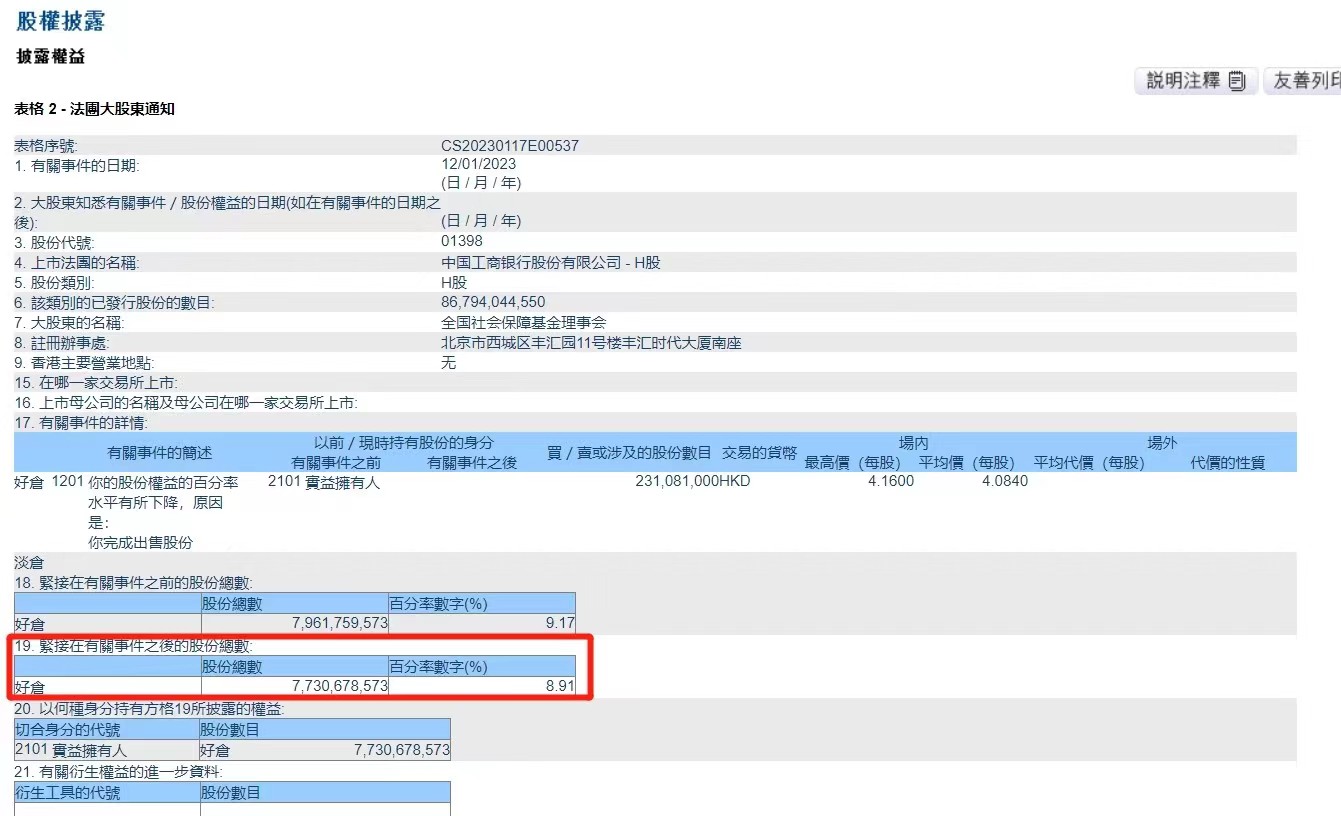Viewport: 1341px width, 816px height.
Task: Click the registered office address text
Action: [591, 342]
